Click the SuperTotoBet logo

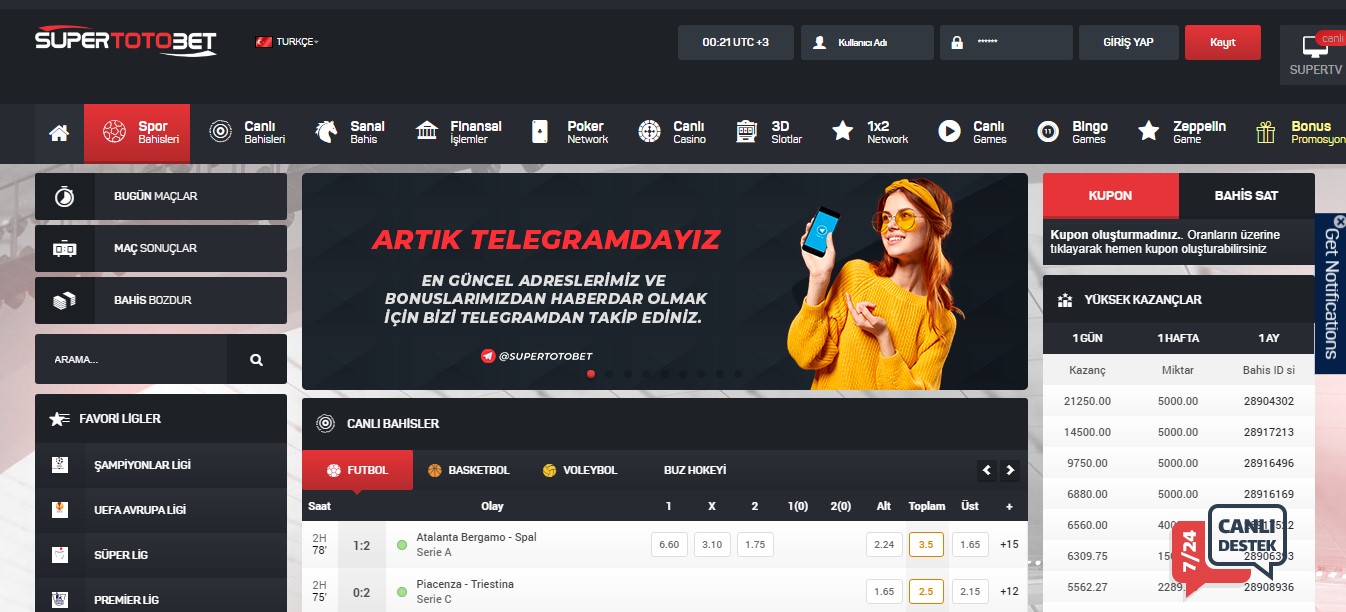125,41
